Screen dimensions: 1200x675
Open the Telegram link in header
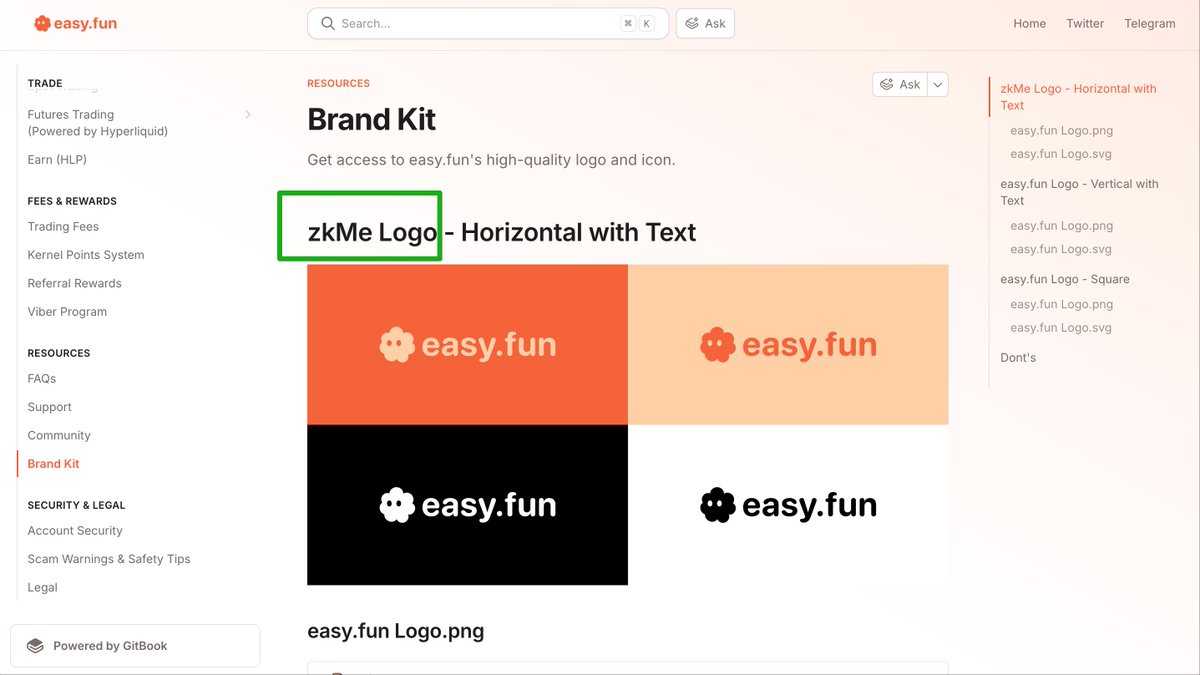tap(1150, 23)
